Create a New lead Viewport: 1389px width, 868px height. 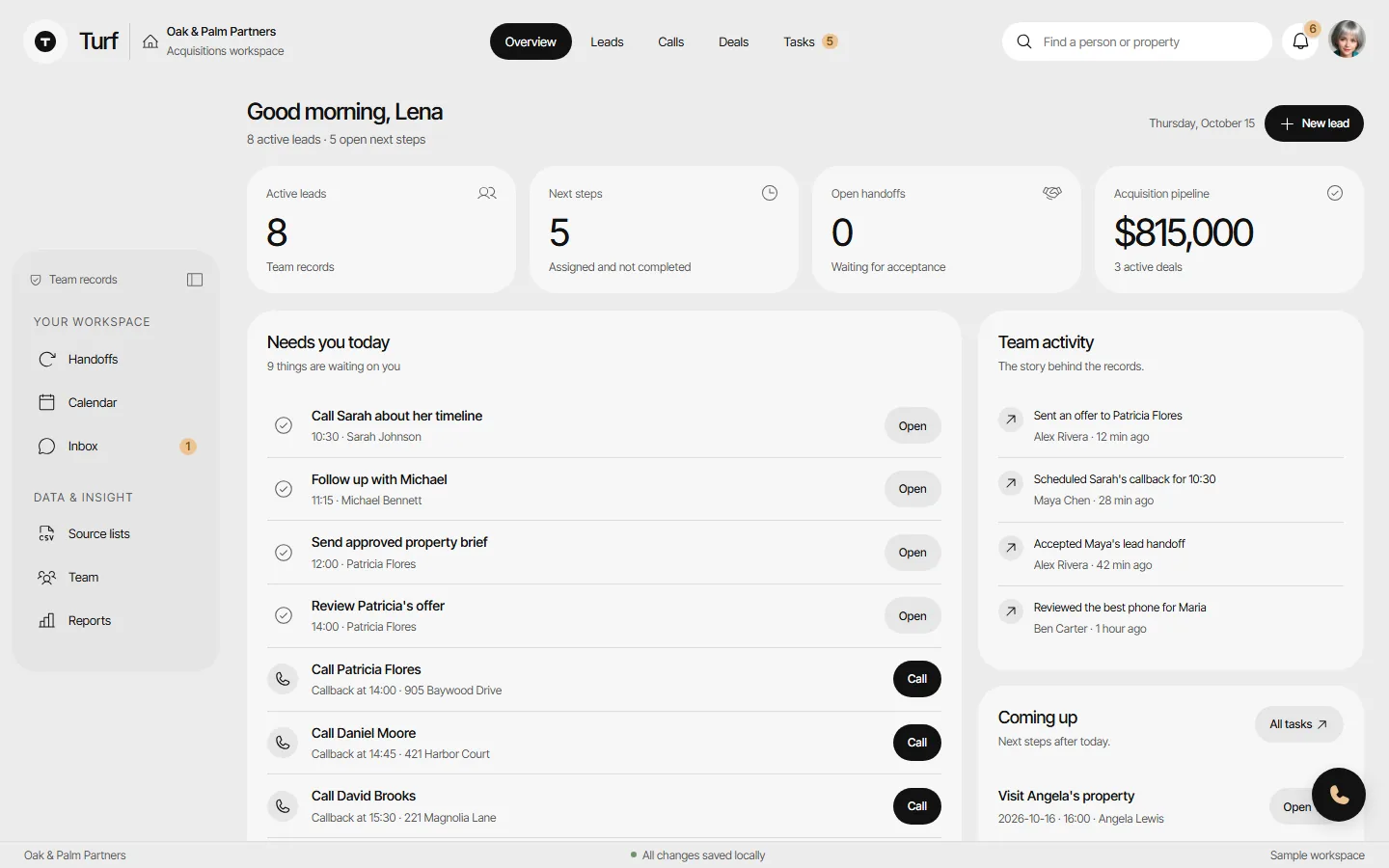1314,123
